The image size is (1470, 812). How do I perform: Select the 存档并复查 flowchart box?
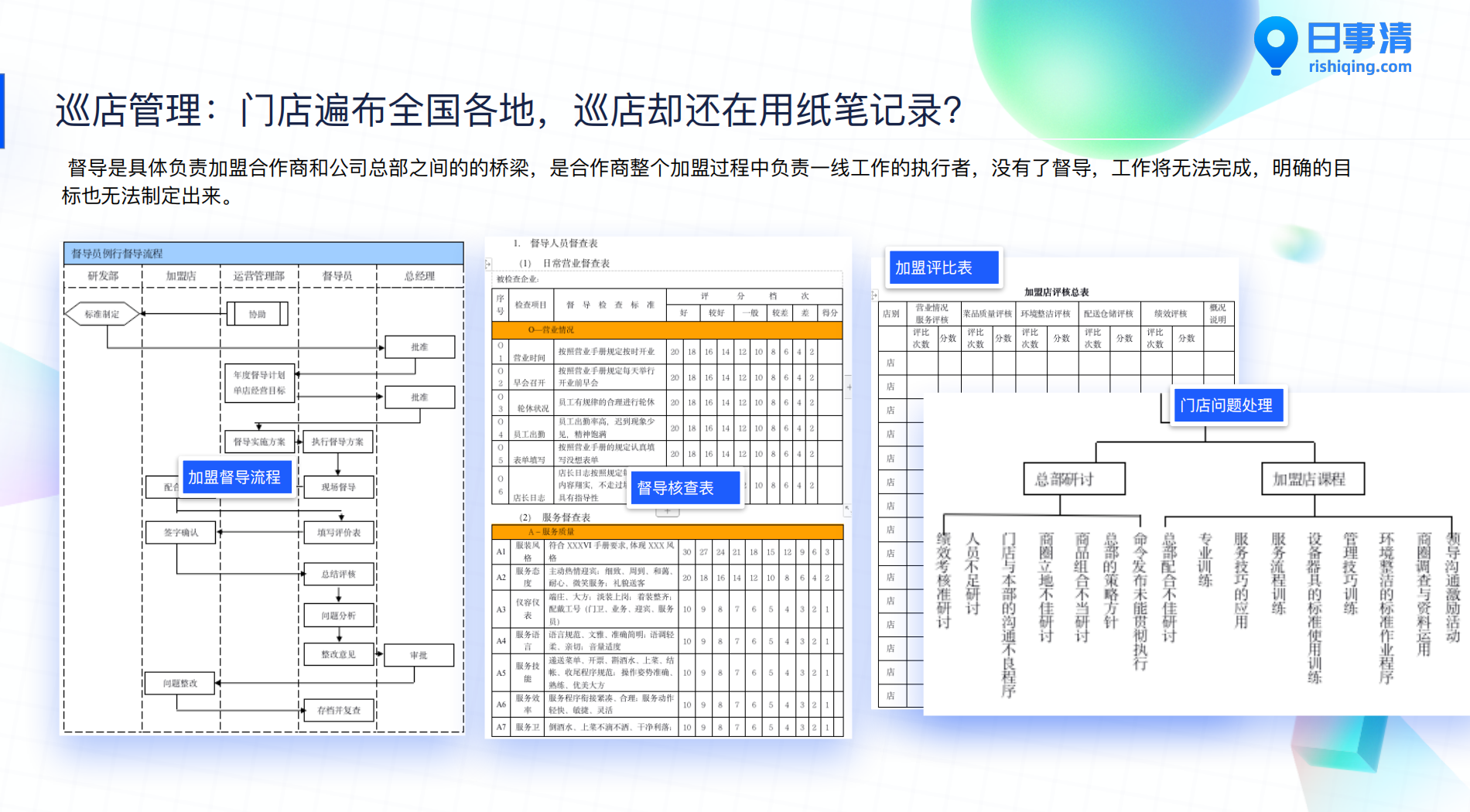pyautogui.click(x=338, y=710)
